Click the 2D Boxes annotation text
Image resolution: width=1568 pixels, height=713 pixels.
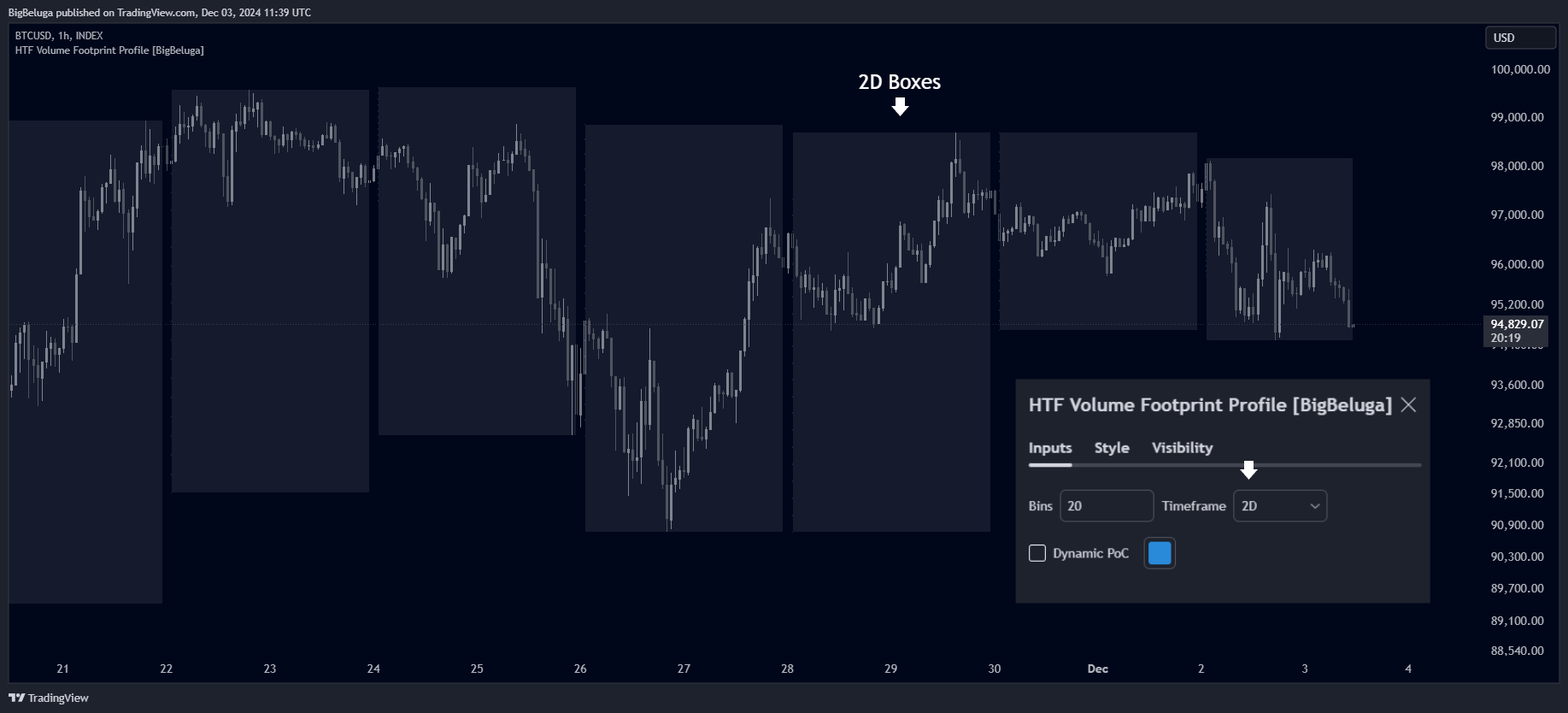[x=900, y=82]
